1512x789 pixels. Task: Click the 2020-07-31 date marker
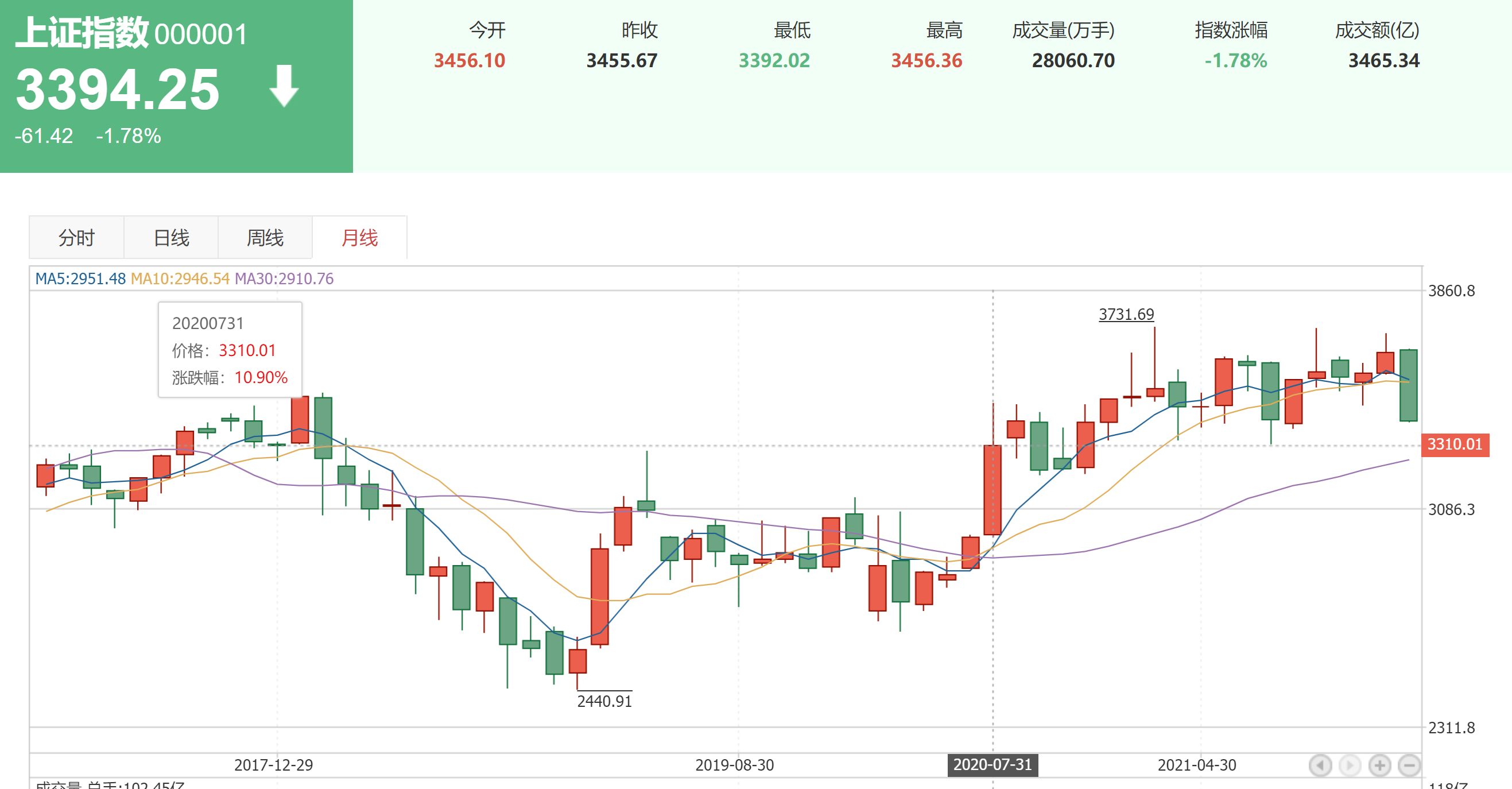point(992,765)
